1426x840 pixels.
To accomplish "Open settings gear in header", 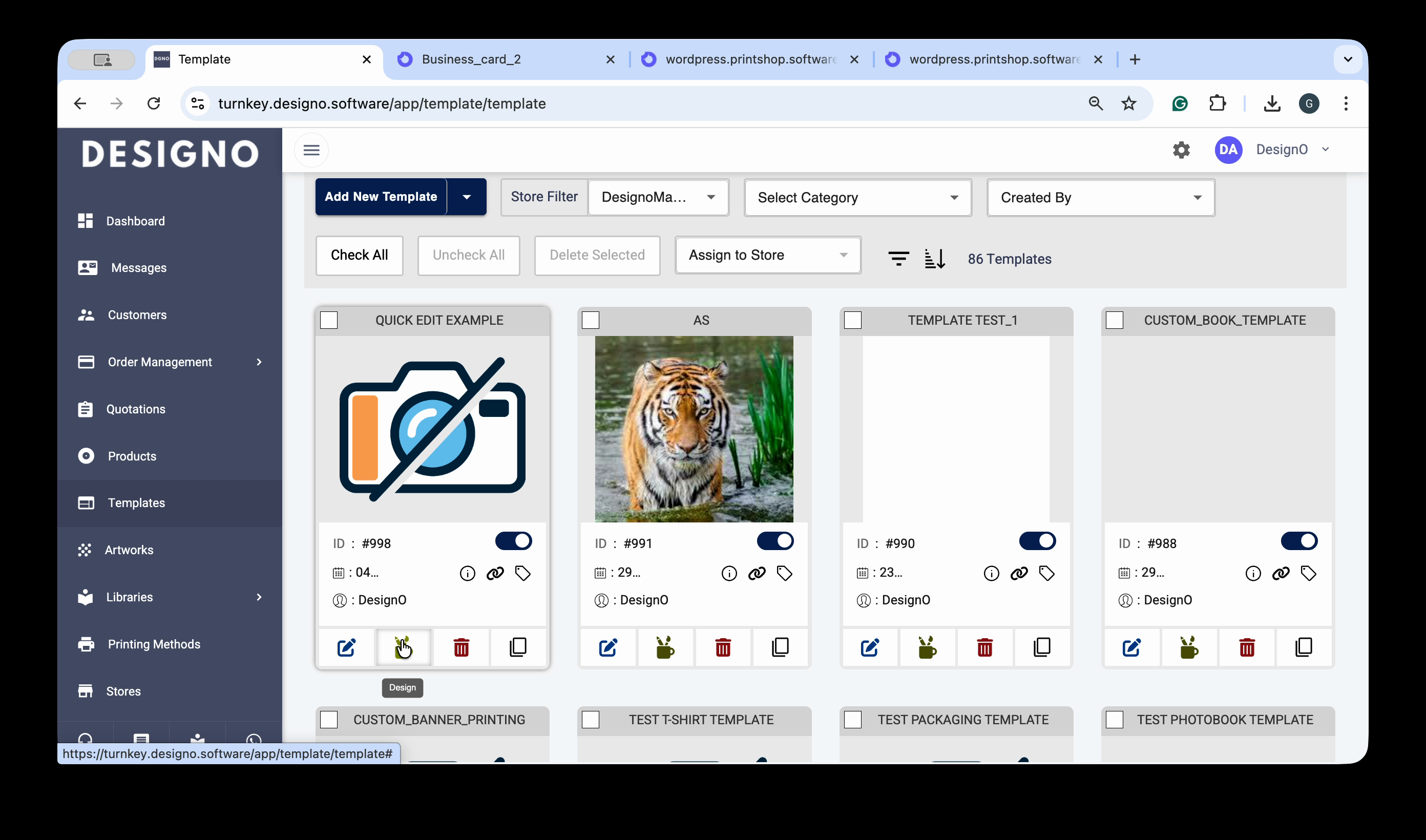I will [1181, 150].
